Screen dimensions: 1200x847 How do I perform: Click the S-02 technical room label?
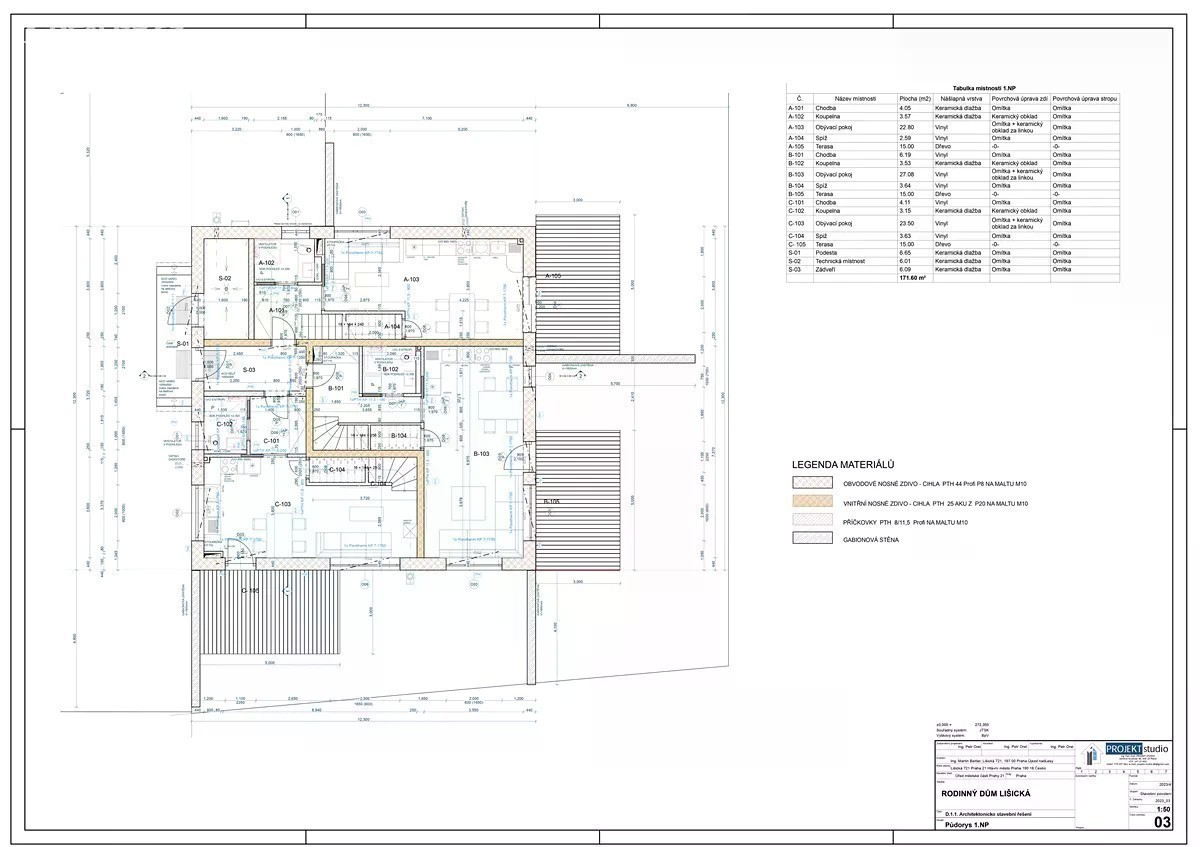[225, 277]
